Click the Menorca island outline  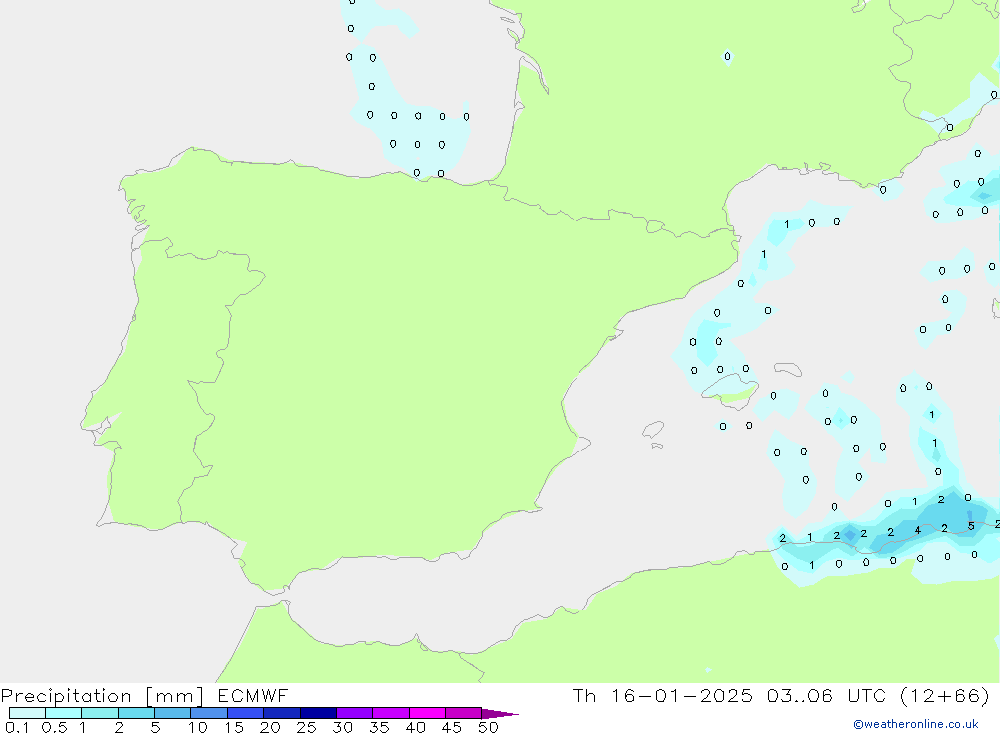tap(788, 368)
